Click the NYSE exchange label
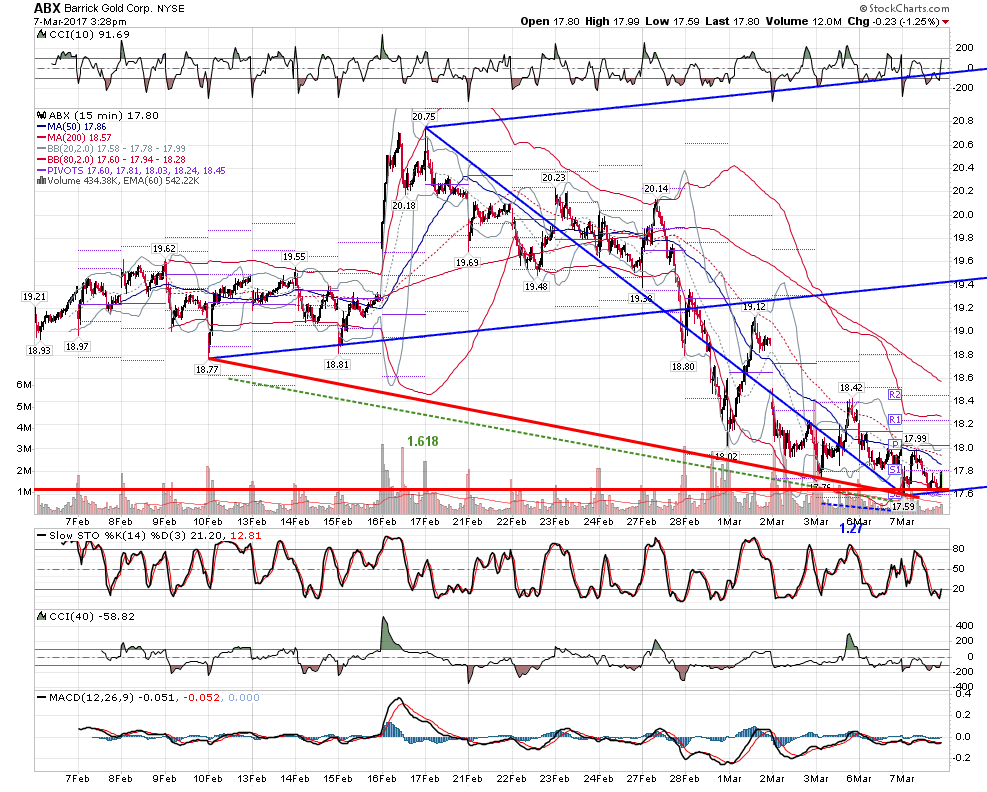 (172, 9)
